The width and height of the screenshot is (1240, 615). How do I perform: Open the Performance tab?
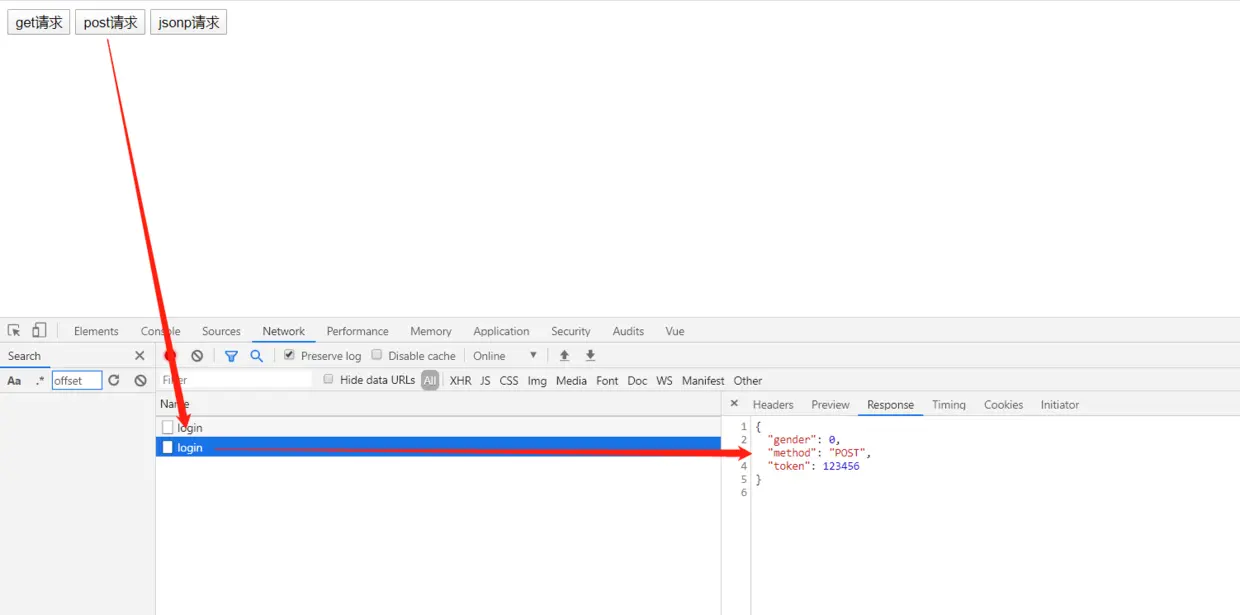pos(357,331)
